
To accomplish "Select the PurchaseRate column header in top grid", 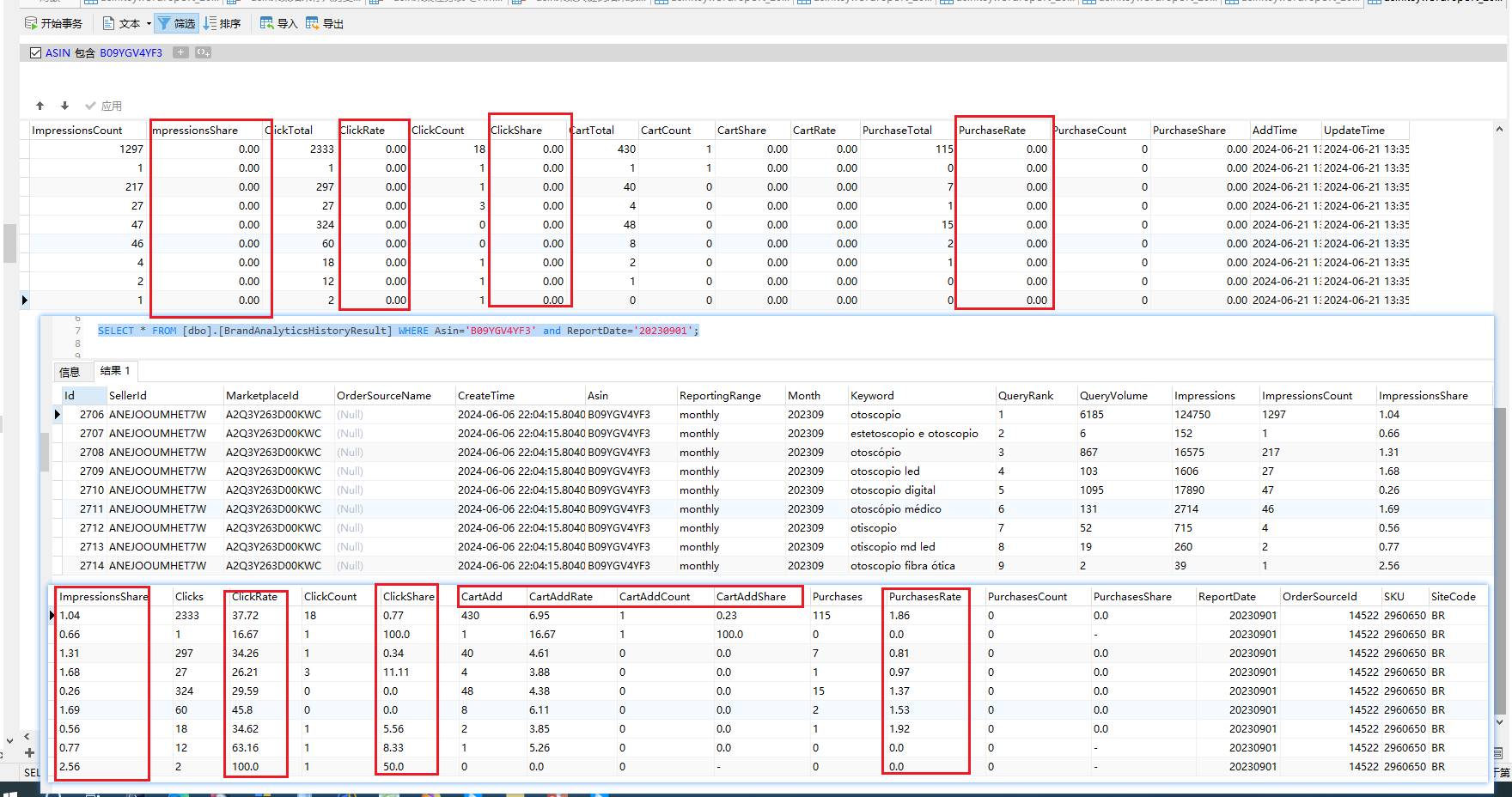I will (x=1003, y=130).
